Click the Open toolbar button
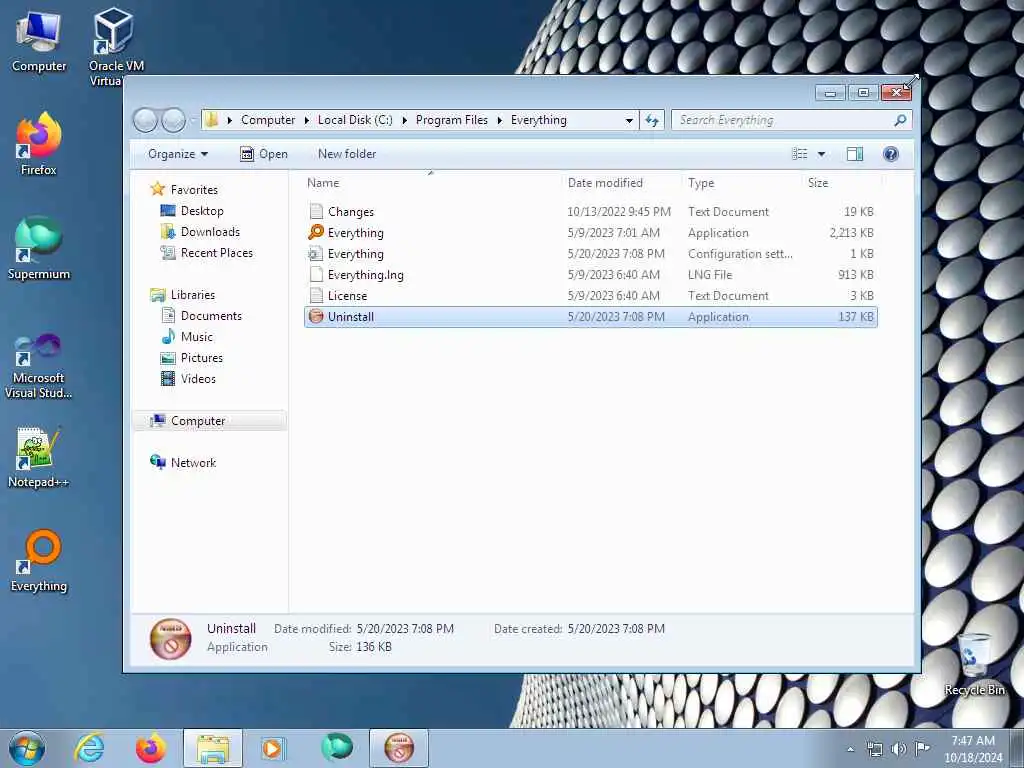The height and width of the screenshot is (768, 1024). tap(264, 154)
